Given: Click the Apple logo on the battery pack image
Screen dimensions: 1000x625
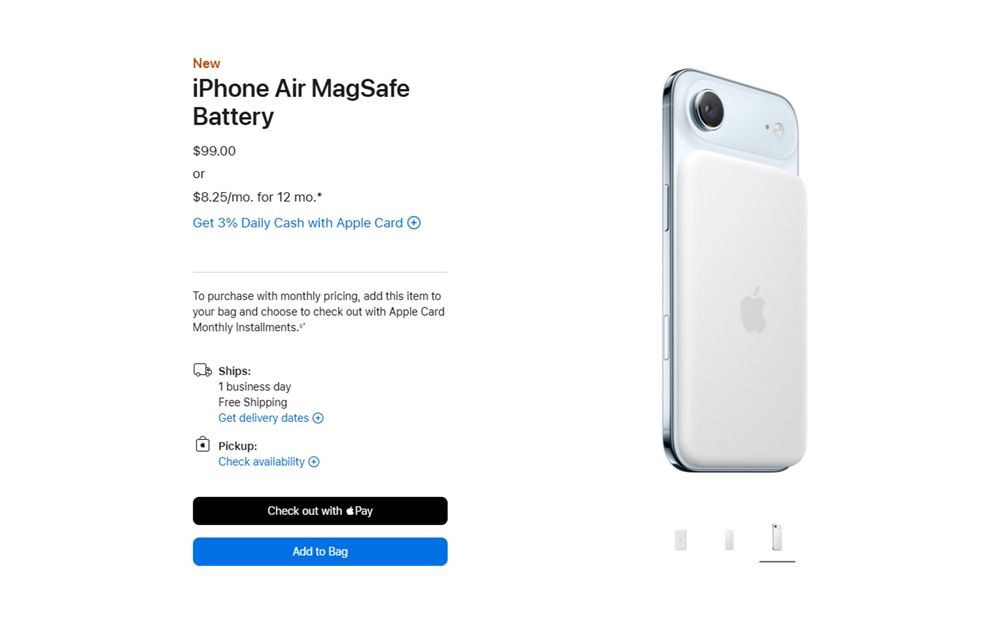Looking at the screenshot, I should pos(753,310).
